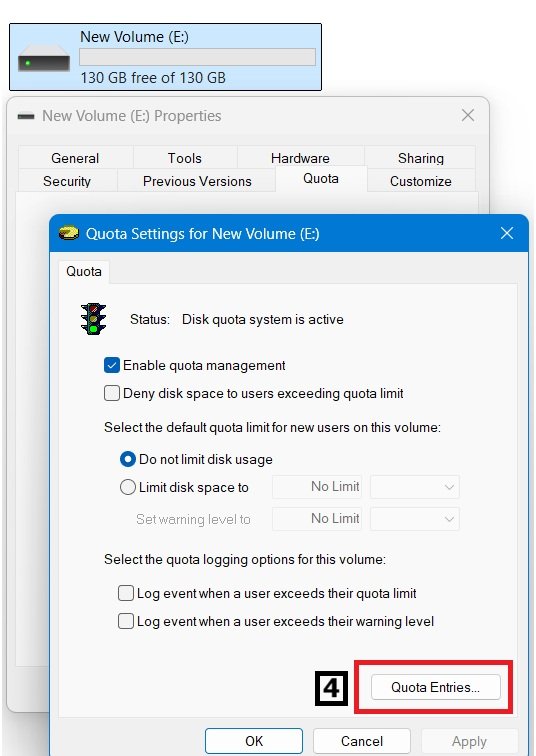Open the warning level unit dropdown

(415, 519)
